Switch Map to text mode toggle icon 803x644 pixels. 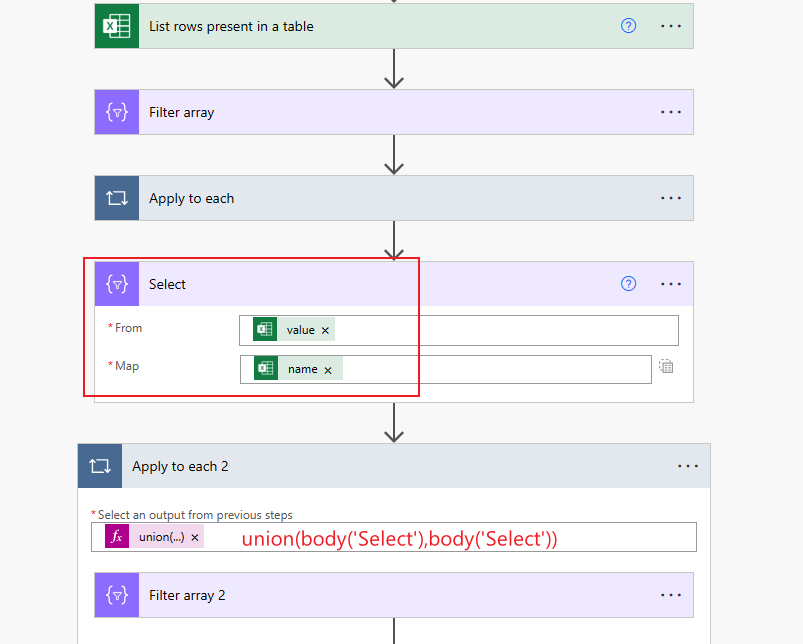(x=666, y=367)
